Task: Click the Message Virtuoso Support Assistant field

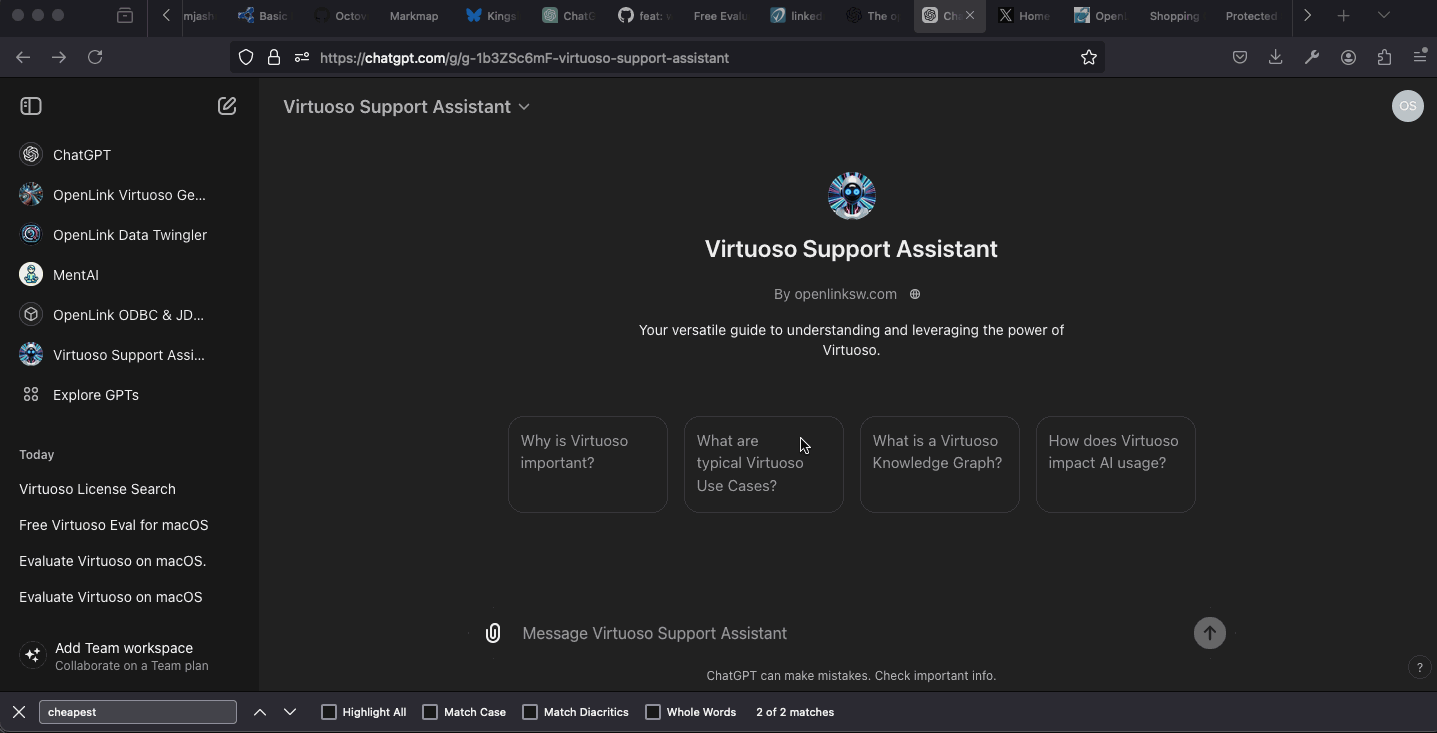Action: click(x=850, y=633)
